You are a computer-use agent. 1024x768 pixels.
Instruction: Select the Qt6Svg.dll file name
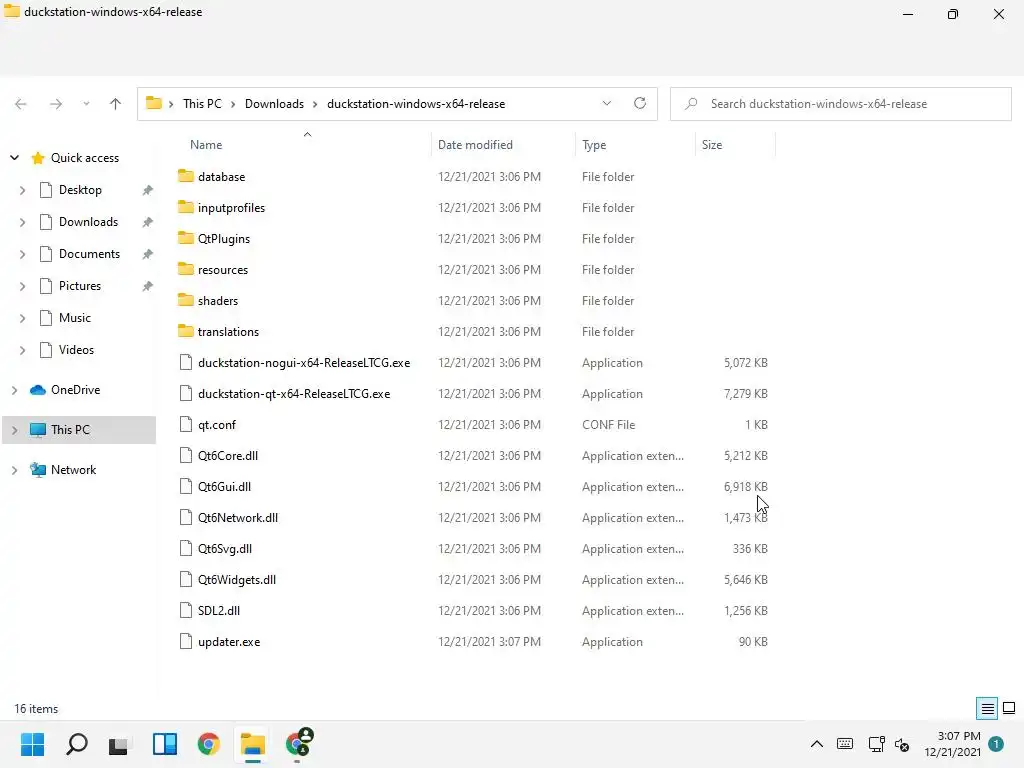(225, 549)
